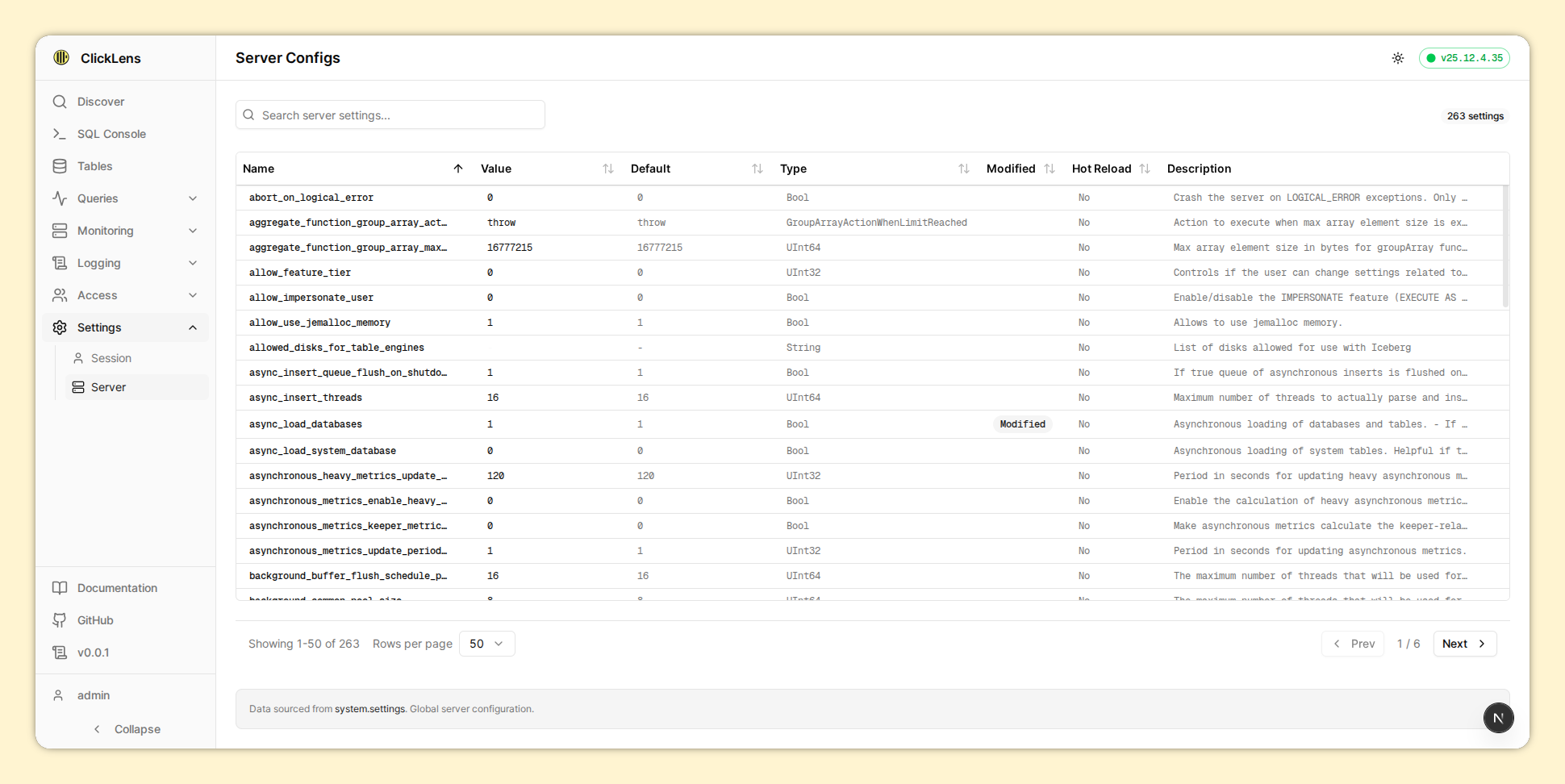Open the rows per page dropdown
Image resolution: width=1565 pixels, height=784 pixels.
486,644
